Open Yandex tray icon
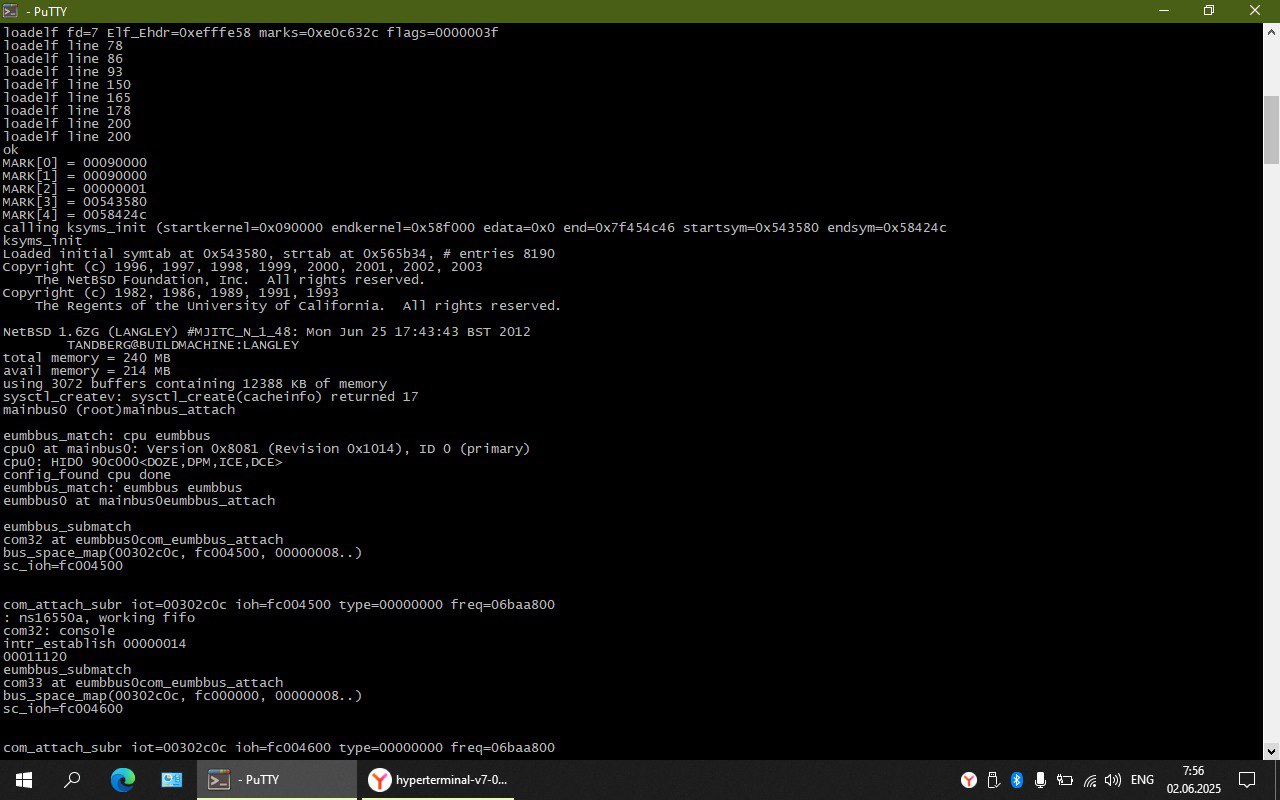 (969, 780)
